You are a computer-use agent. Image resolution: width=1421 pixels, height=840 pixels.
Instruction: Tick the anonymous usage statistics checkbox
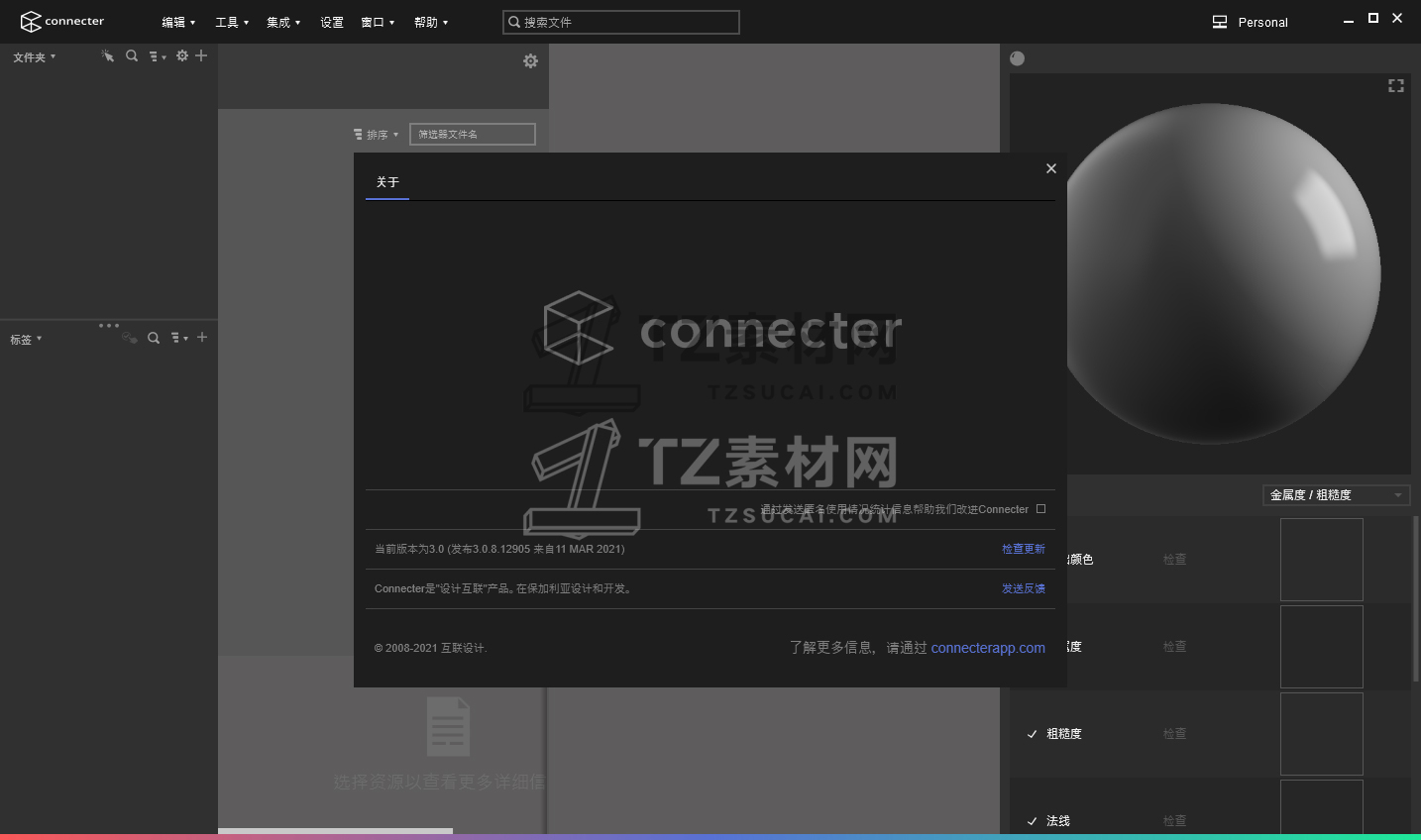tap(1040, 509)
